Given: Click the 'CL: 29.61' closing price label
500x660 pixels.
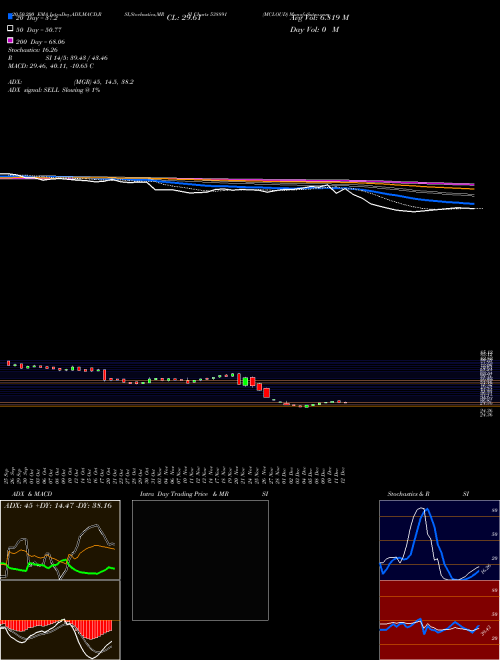Looking at the screenshot, I should [184, 18].
